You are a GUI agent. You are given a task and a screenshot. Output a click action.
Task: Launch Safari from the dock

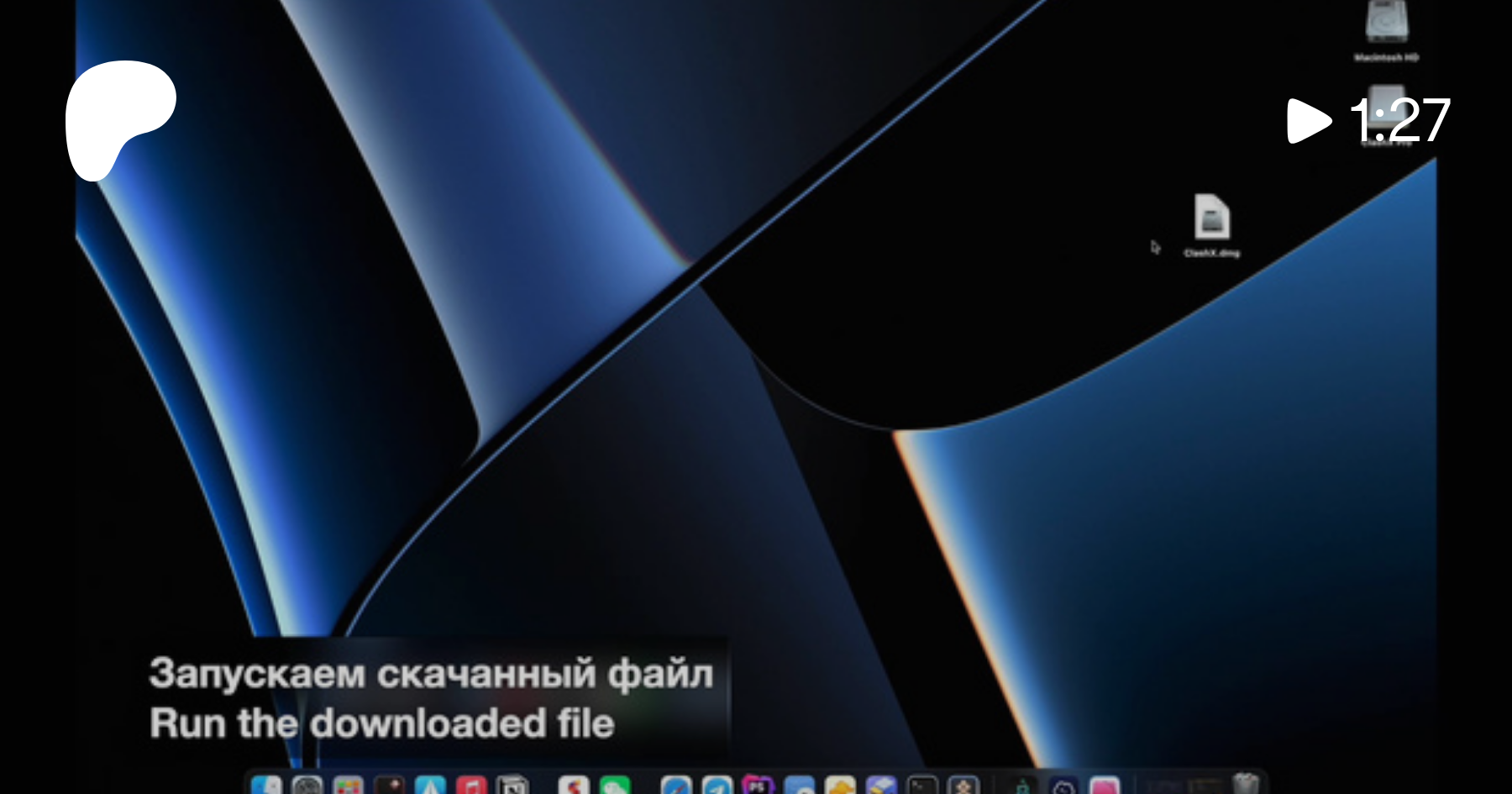[x=676, y=786]
